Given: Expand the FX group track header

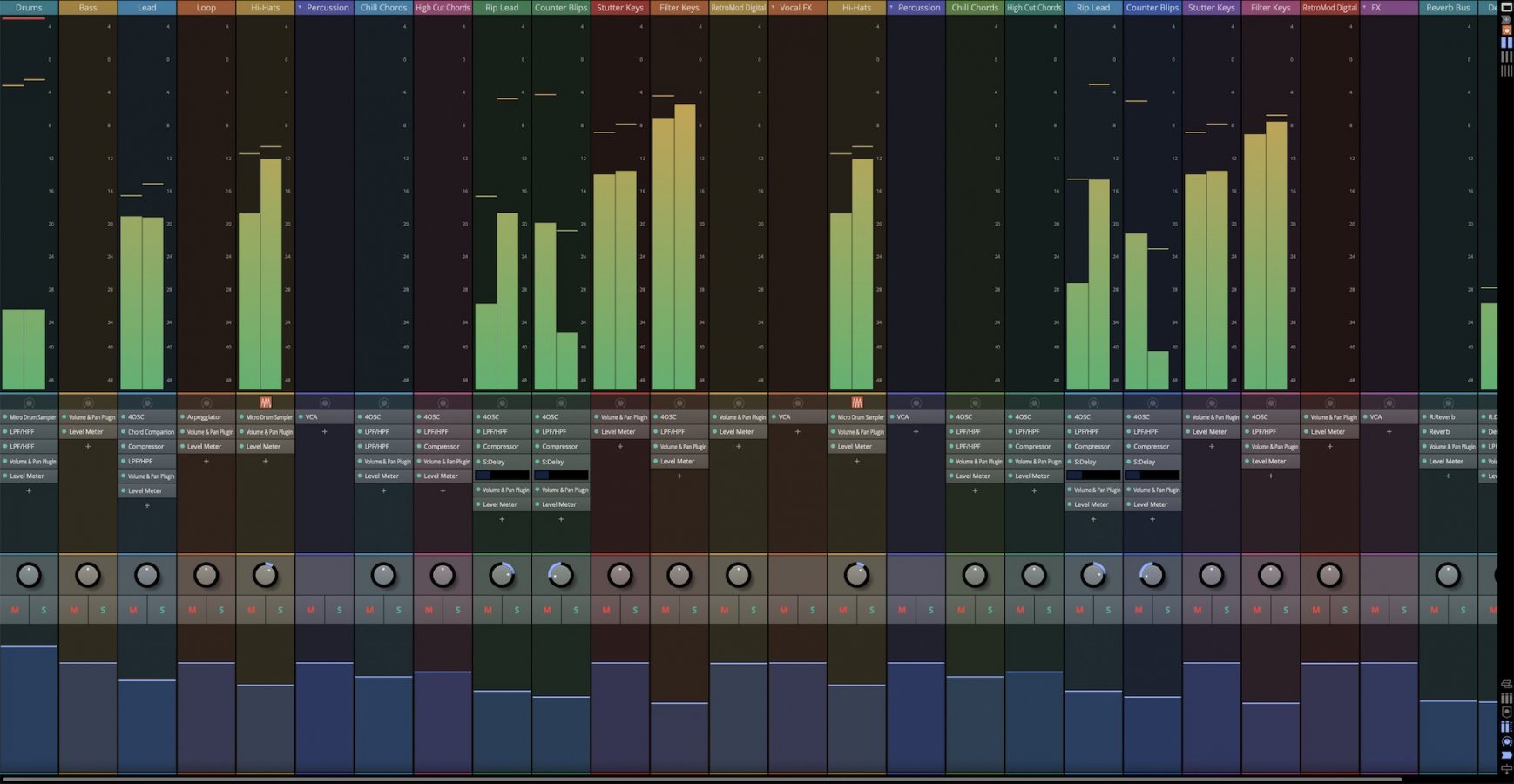Looking at the screenshot, I should click(1366, 7).
